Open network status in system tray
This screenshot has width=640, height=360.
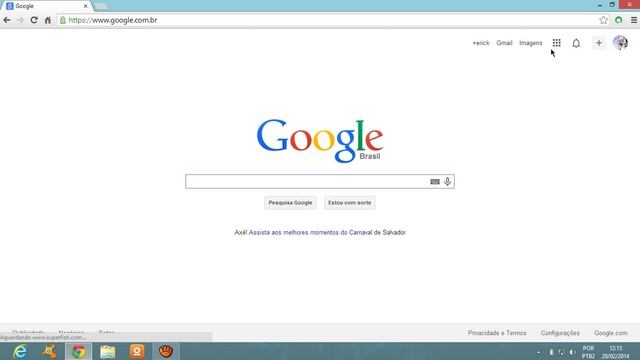[x=561, y=352]
